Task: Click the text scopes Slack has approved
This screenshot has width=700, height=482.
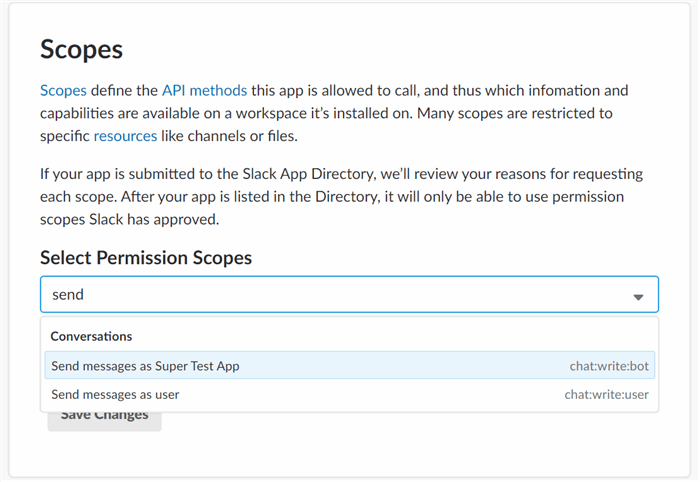Action: tap(129, 219)
